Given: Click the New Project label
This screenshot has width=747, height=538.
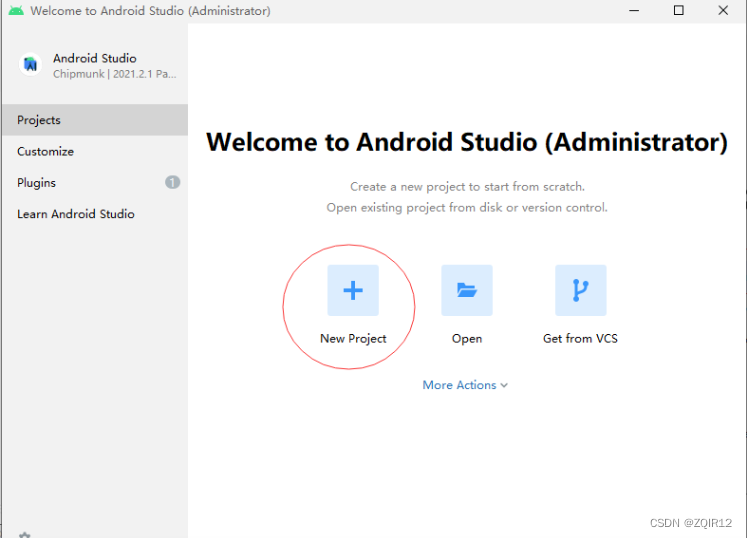Looking at the screenshot, I should 353,339.
